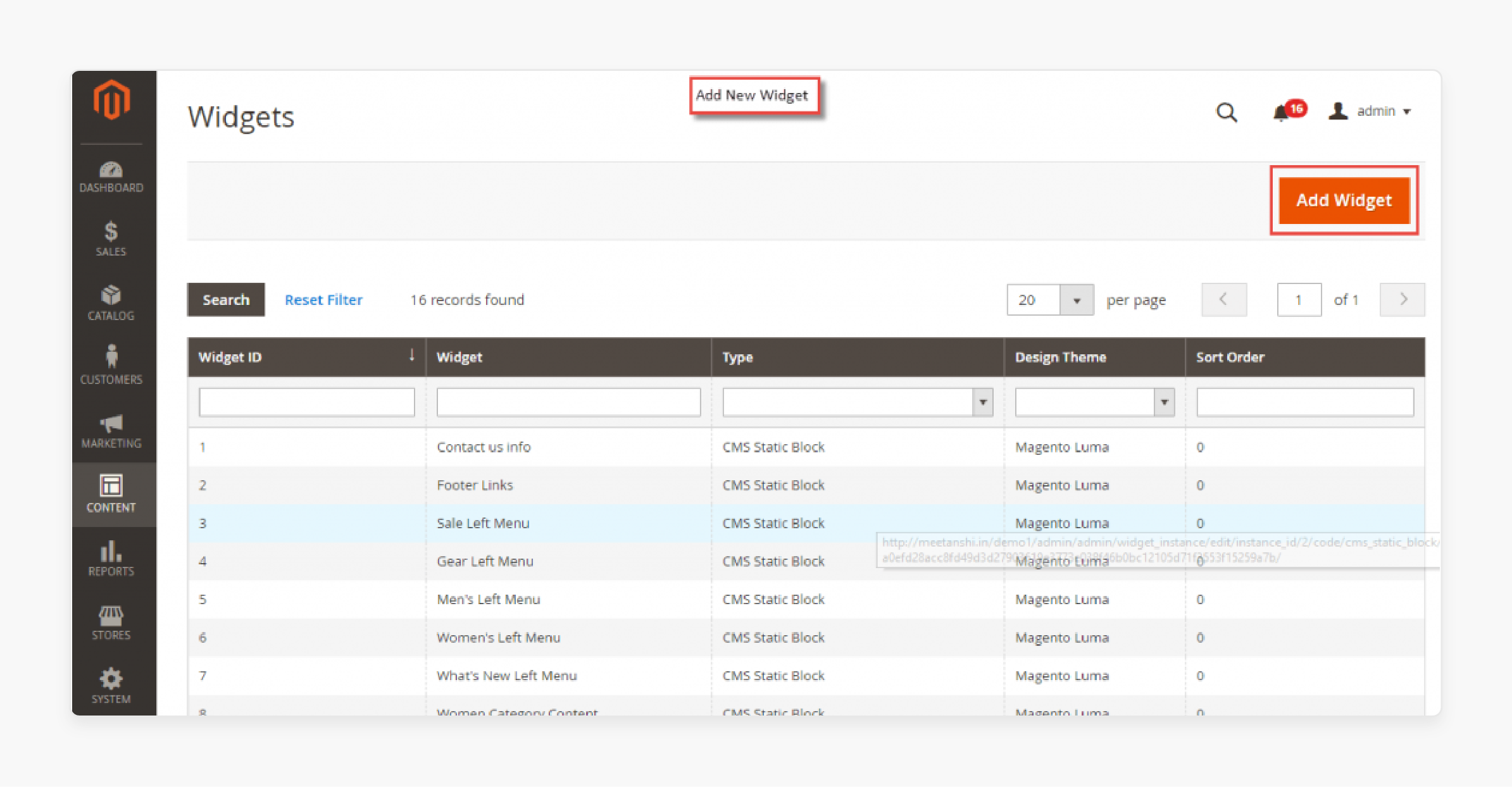Click the Widgets page title
The width and height of the screenshot is (1512, 787).
241,117
